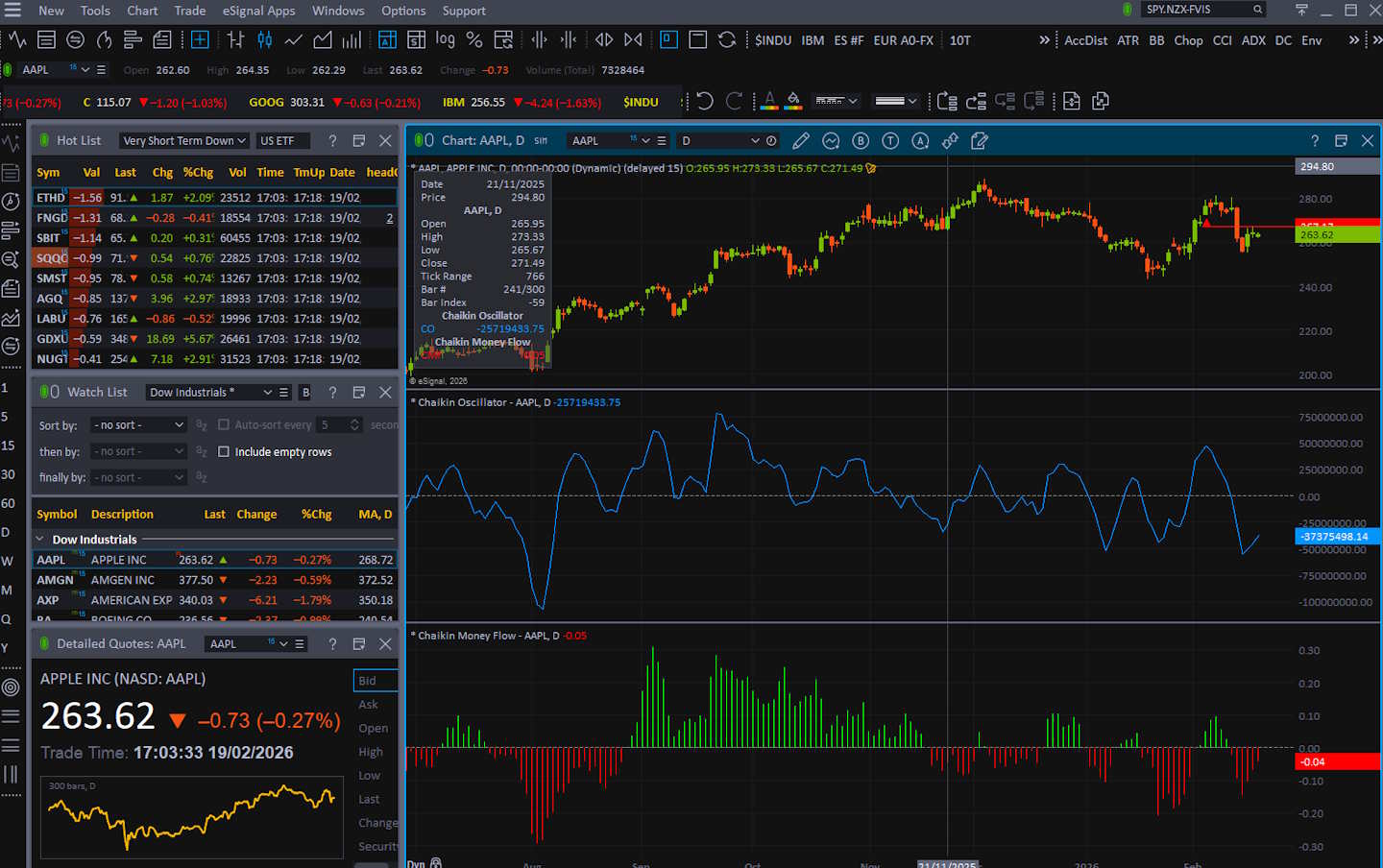Open the New menu

[51, 11]
